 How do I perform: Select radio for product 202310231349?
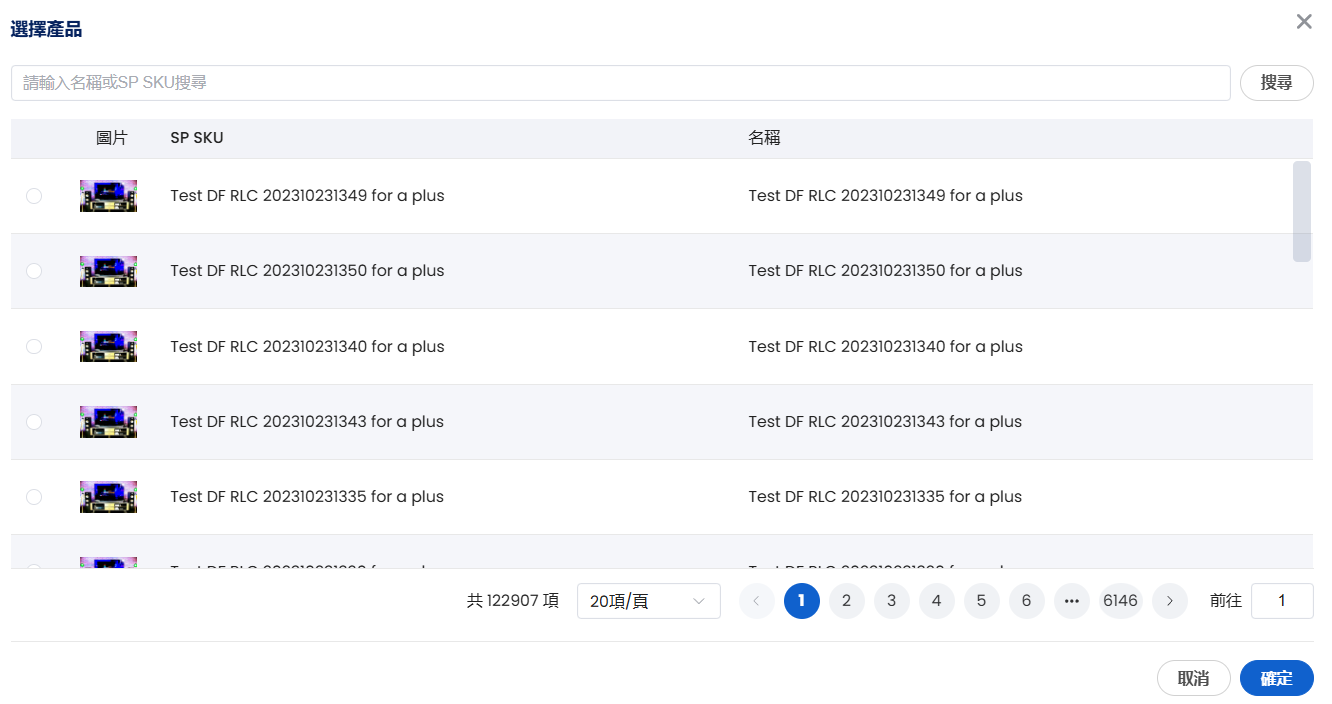pos(34,196)
